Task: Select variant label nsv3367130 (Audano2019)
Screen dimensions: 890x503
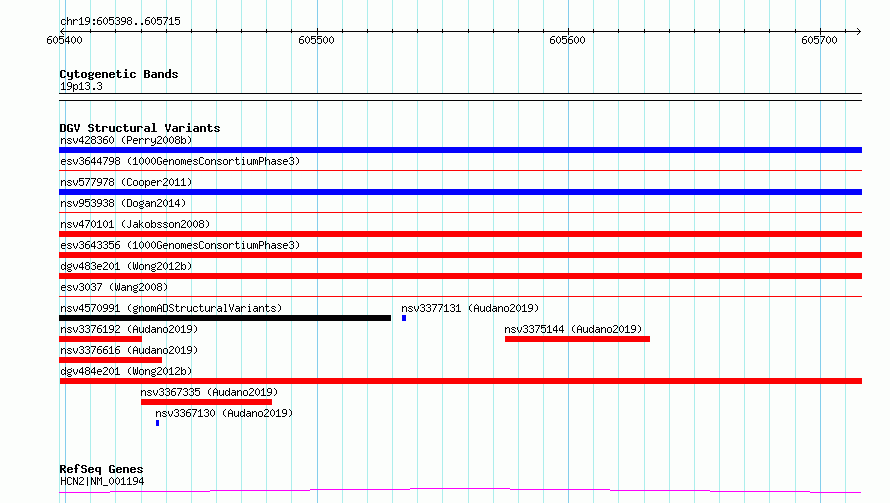Action: coord(224,413)
